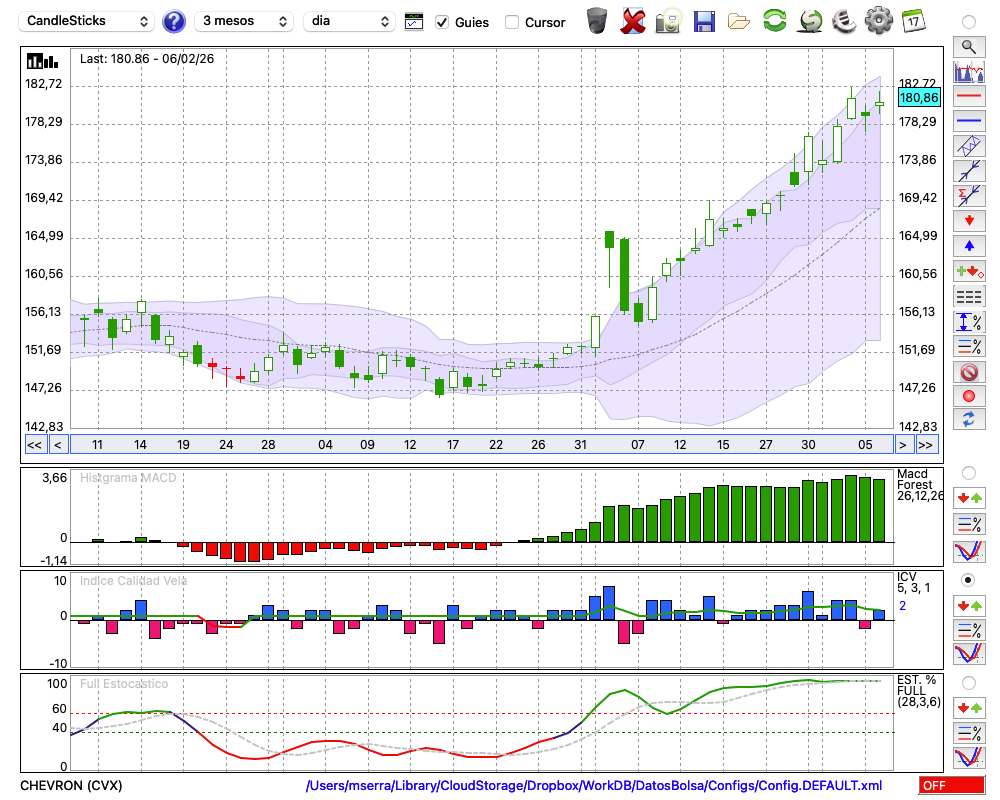Select the radio button beside Macd Forest panel
Viewport: 1000px width, 800px height.
[968, 472]
